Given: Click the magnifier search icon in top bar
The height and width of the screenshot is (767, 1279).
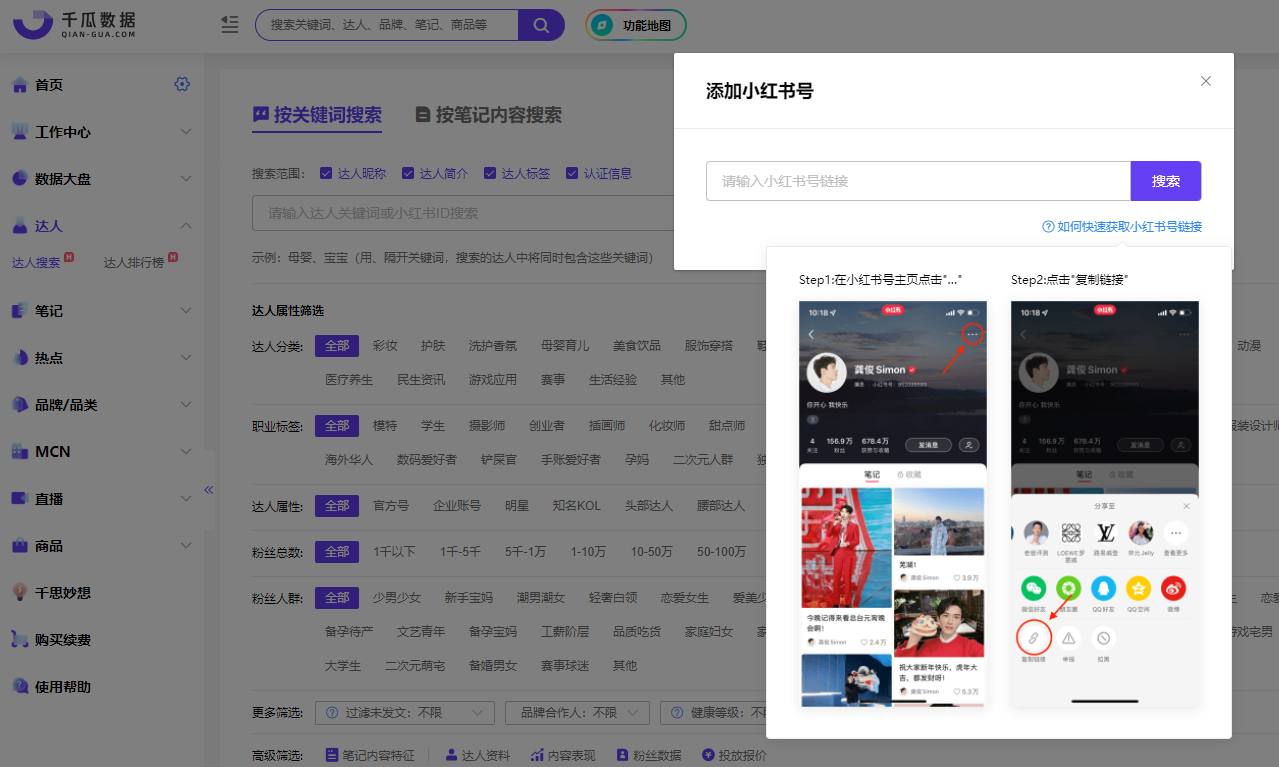Looking at the screenshot, I should click(x=541, y=23).
